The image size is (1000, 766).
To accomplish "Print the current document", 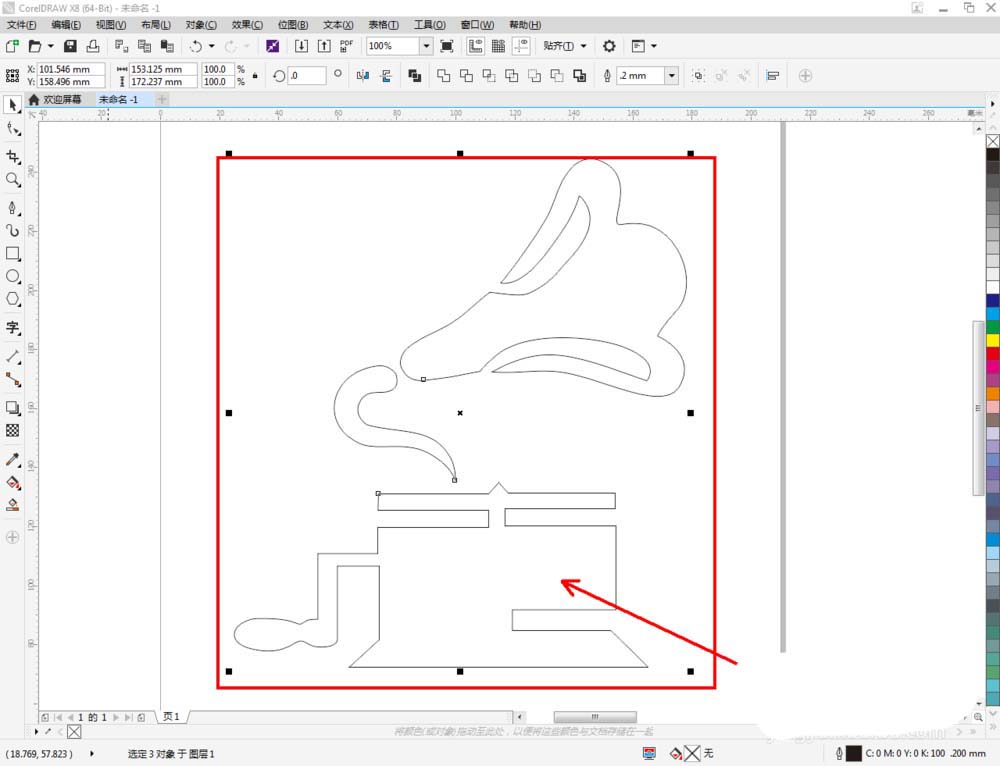I will tap(93, 46).
